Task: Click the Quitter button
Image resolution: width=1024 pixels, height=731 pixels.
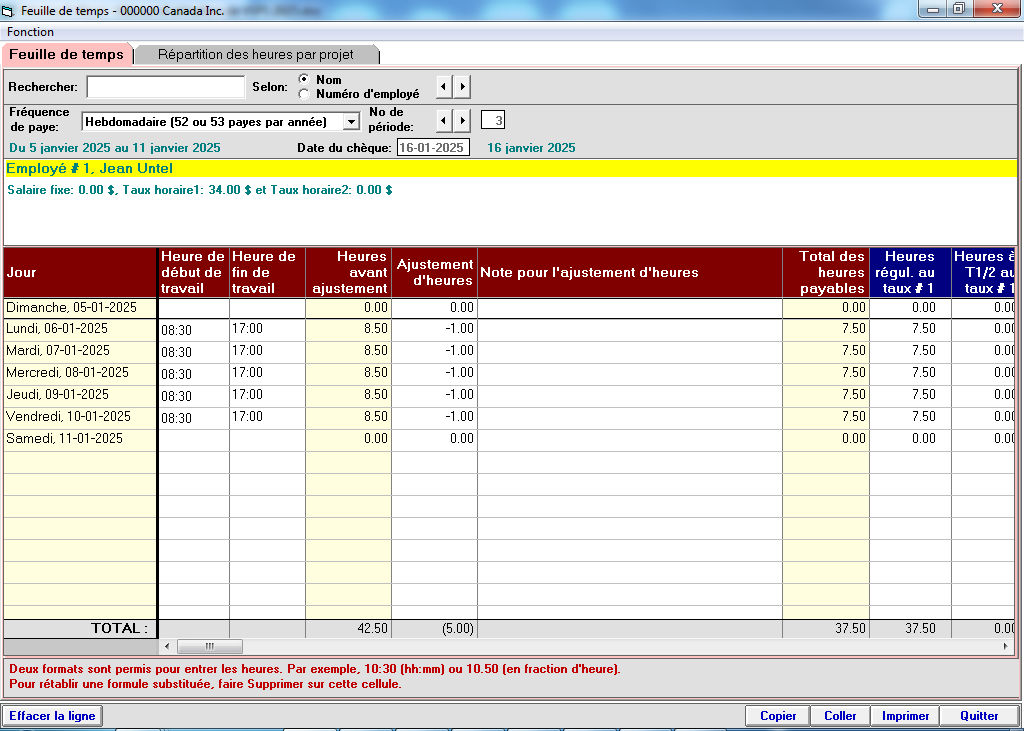Action: coord(979,716)
